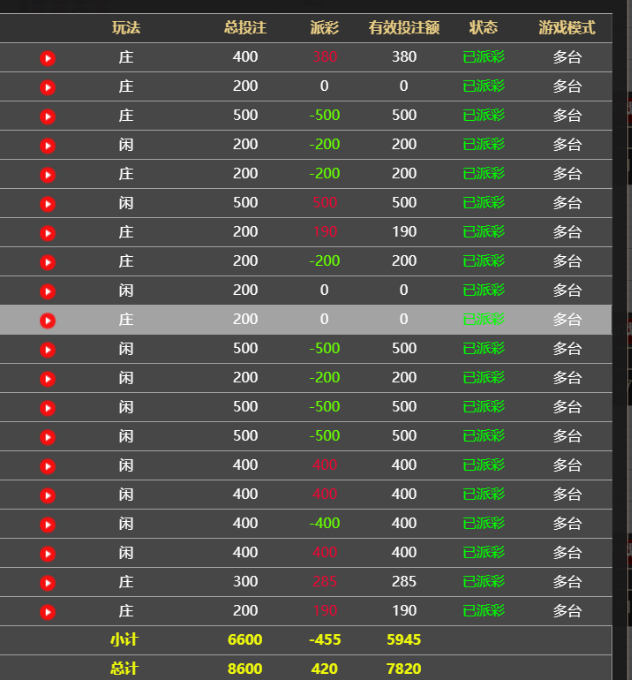Click play icon for 闲 500 with red payout
This screenshot has height=680, width=632.
point(47,204)
